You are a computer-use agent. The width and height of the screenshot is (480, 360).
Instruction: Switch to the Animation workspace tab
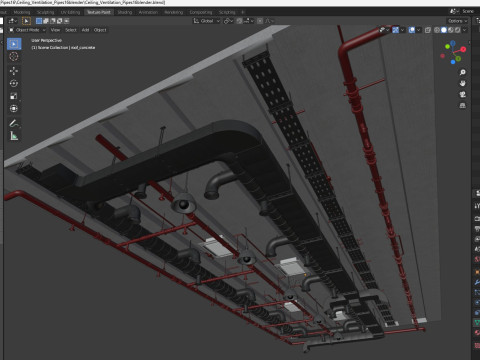pyautogui.click(x=148, y=12)
